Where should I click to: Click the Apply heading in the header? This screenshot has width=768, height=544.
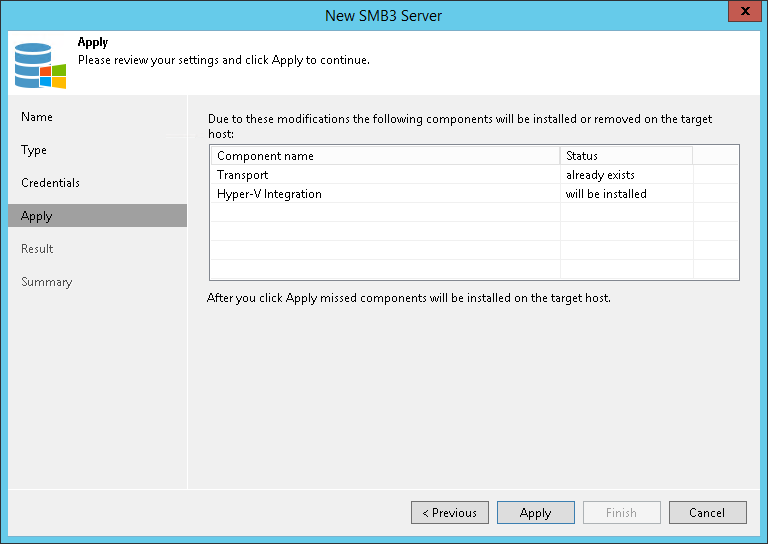(93, 43)
